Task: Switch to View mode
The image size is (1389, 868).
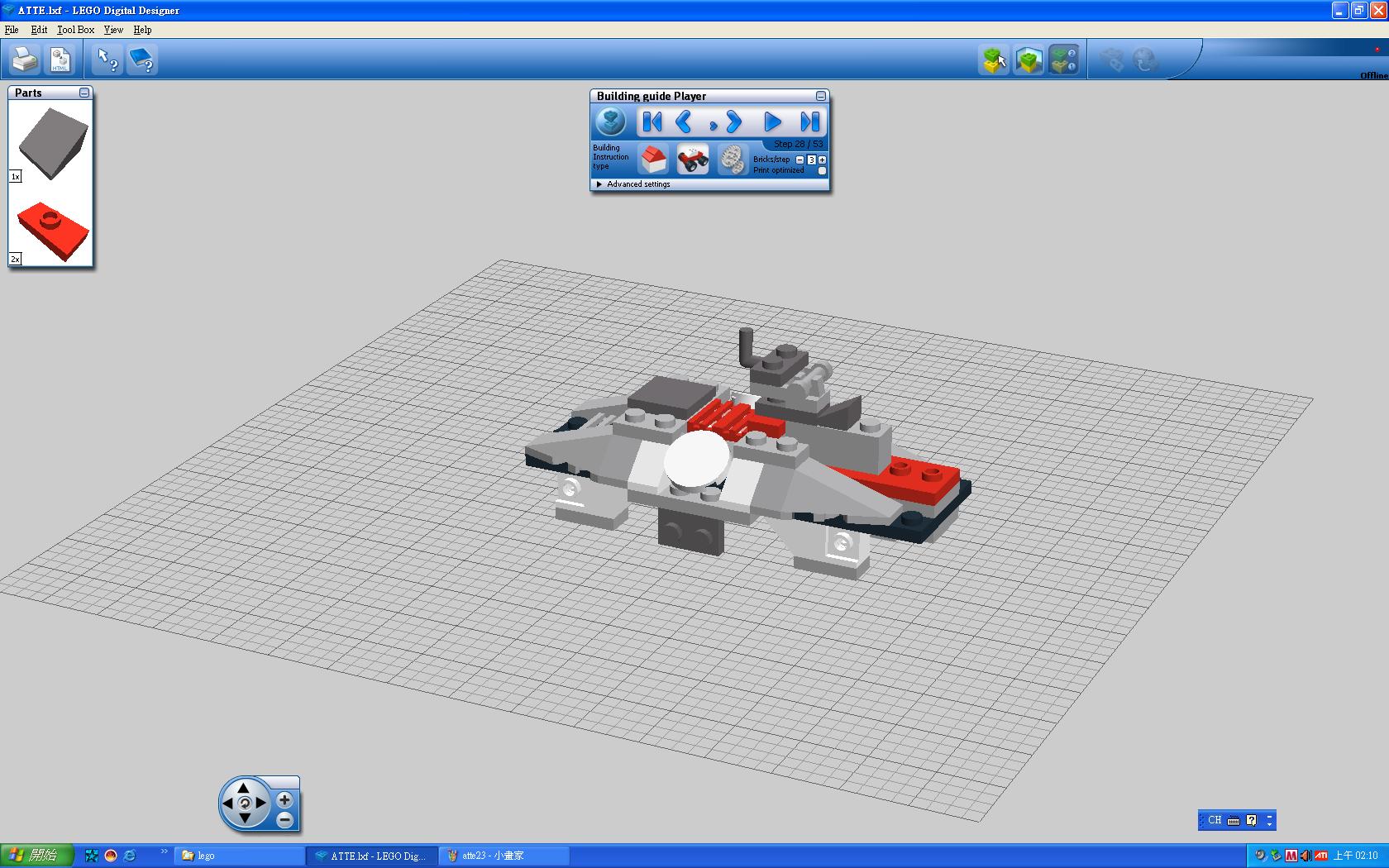Action: [x=1029, y=60]
